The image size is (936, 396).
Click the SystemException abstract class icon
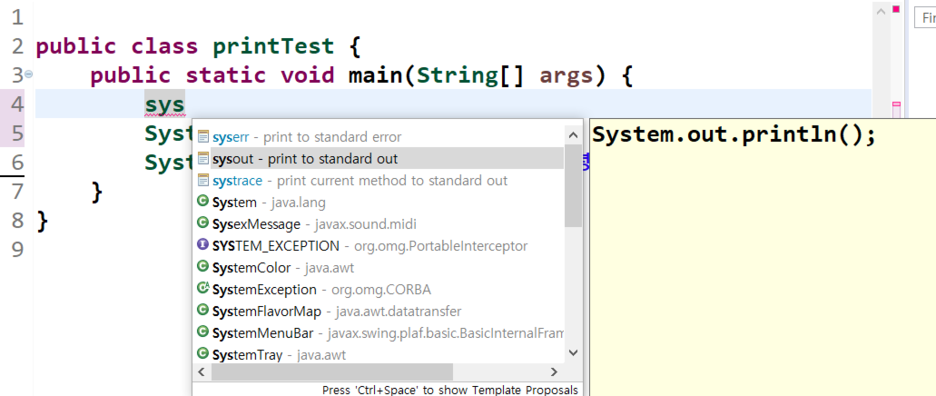click(x=203, y=288)
